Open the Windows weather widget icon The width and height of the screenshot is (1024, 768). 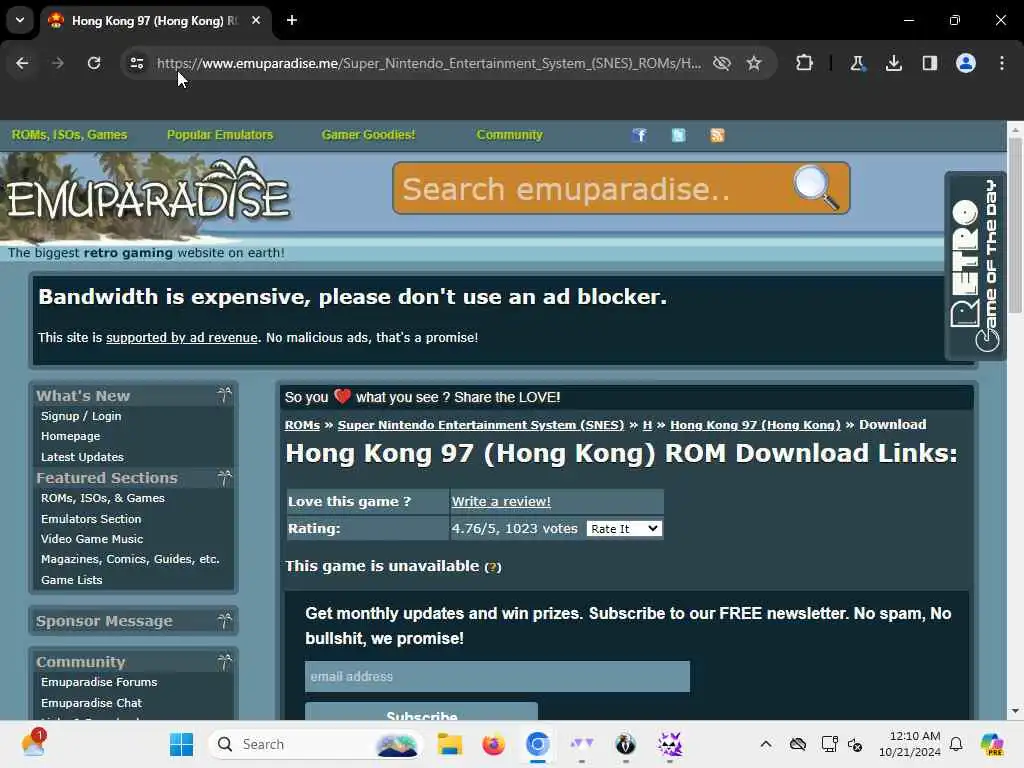coord(33,744)
